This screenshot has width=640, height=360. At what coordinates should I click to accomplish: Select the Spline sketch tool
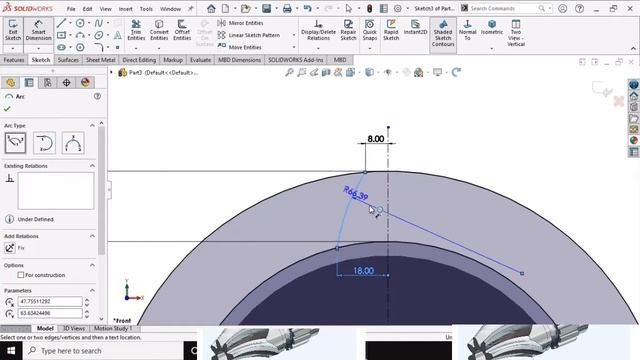tap(99, 23)
